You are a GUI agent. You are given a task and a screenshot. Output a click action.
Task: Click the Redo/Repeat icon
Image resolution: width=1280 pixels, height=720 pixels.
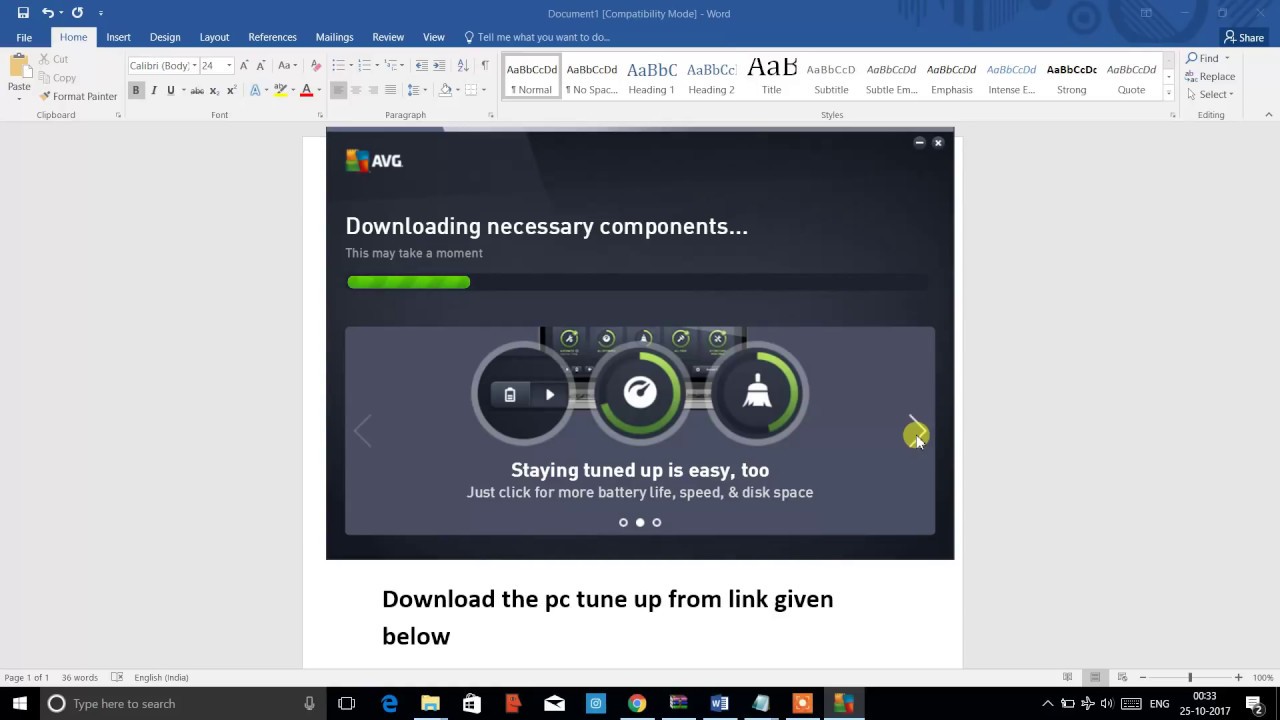point(77,13)
